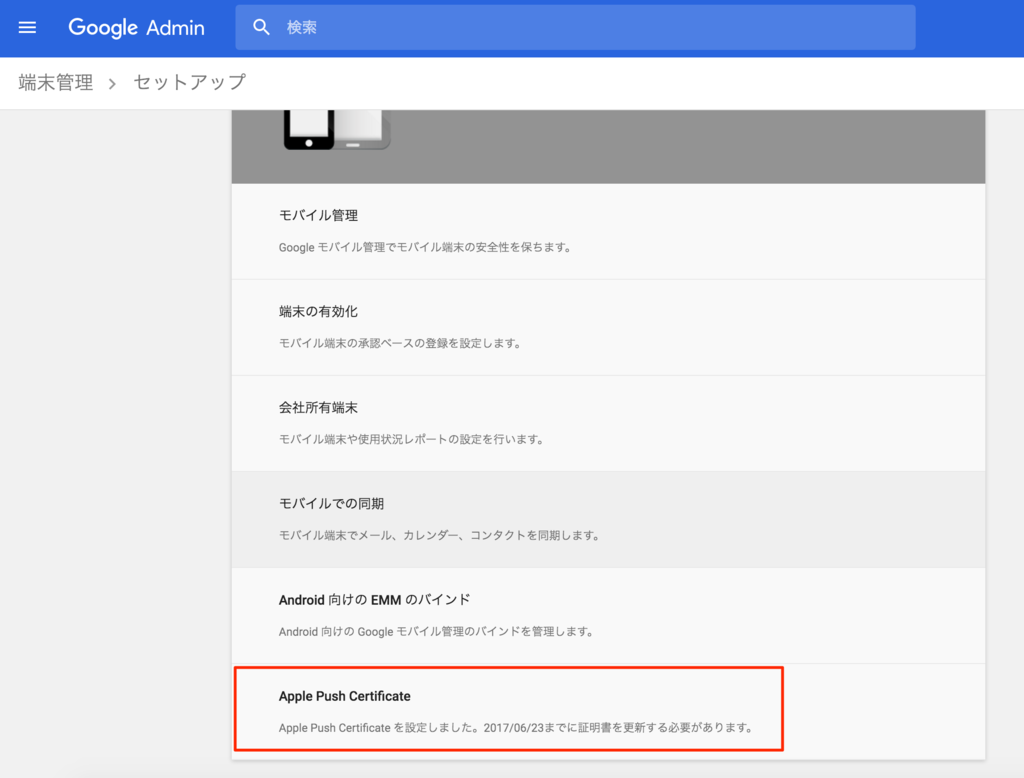Open 会社所有端末 settings section
This screenshot has height=778, width=1024.
pyautogui.click(x=609, y=423)
